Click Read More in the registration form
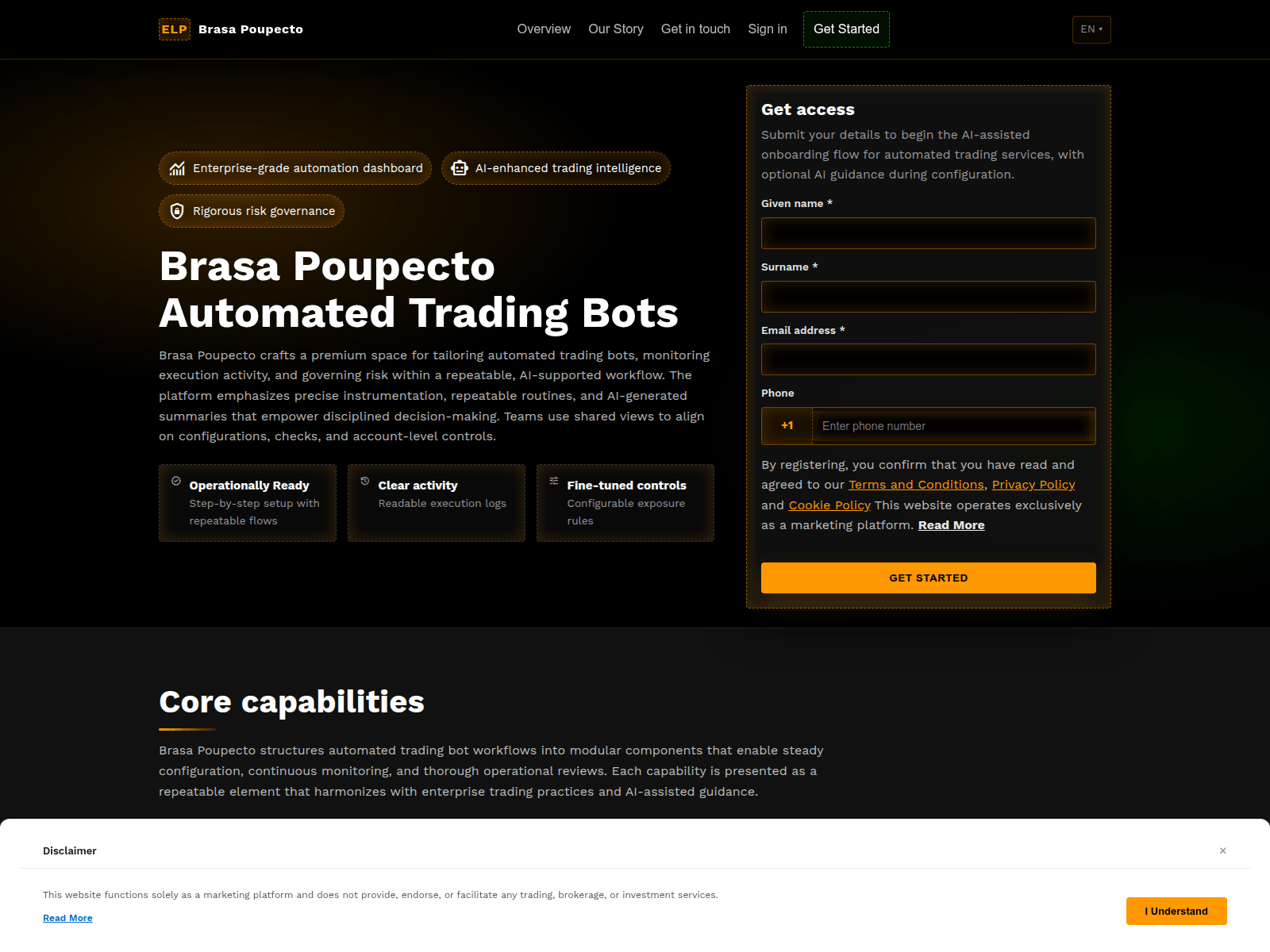 [x=951, y=525]
